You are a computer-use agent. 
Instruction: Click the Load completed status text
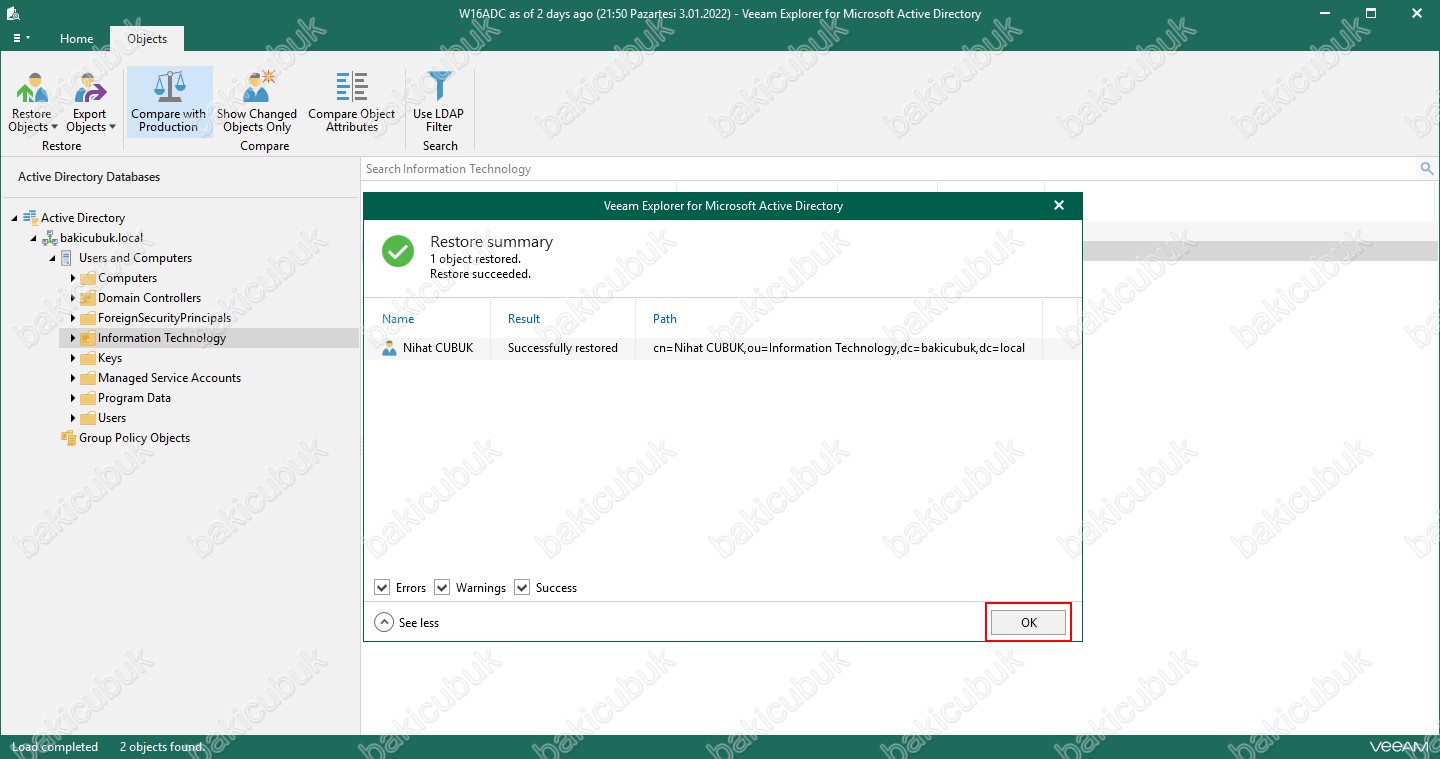coord(55,747)
